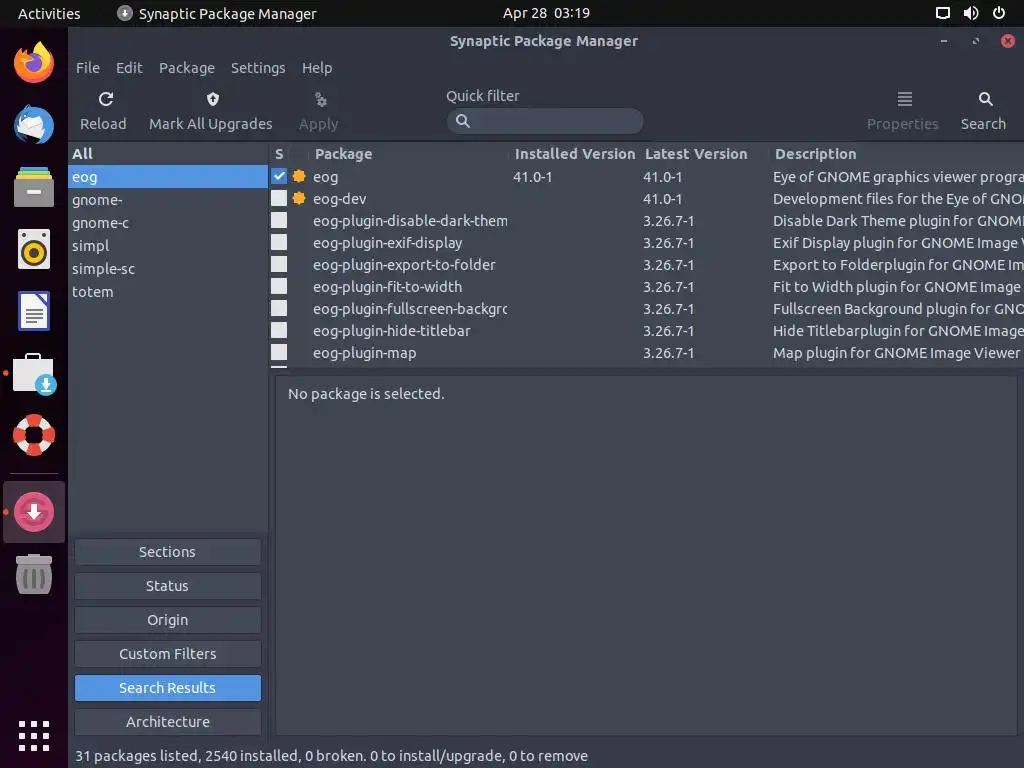The width and height of the screenshot is (1024, 768).
Task: Open the power menu in top bar
Action: pyautogui.click(x=999, y=13)
